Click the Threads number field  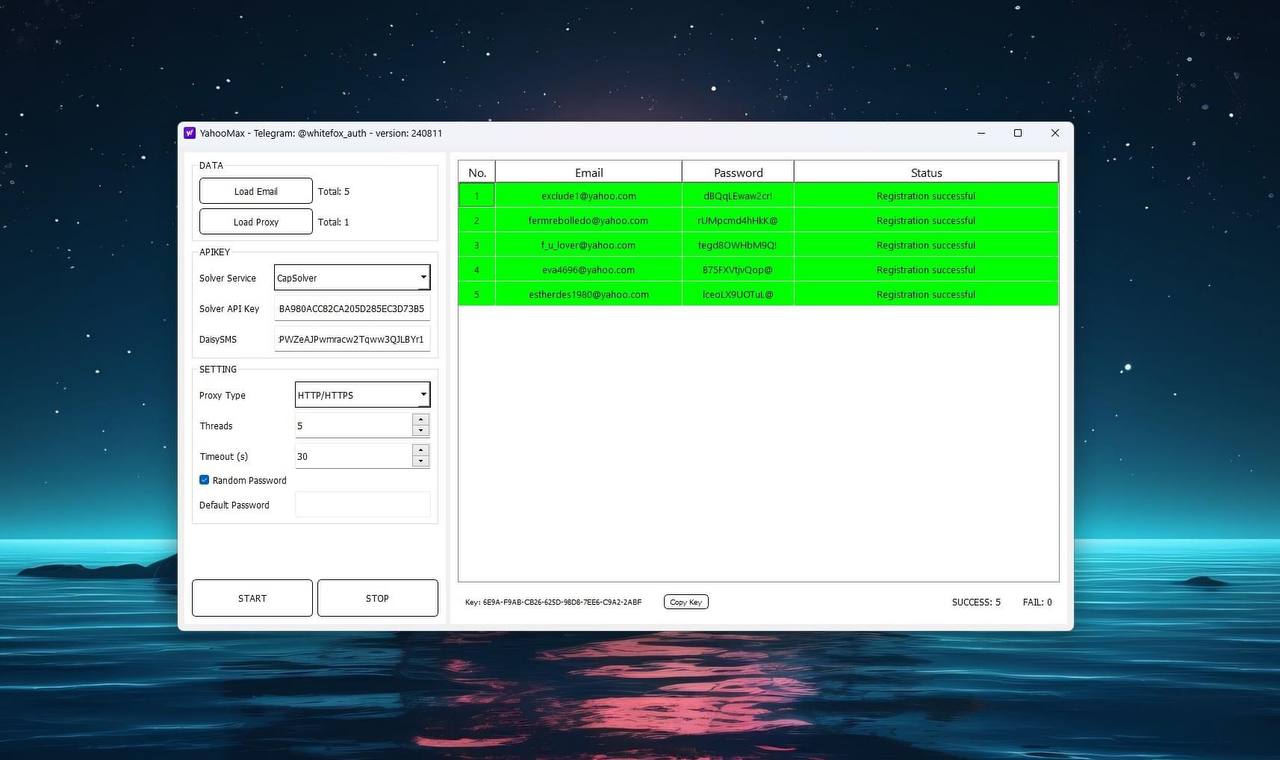pos(353,426)
